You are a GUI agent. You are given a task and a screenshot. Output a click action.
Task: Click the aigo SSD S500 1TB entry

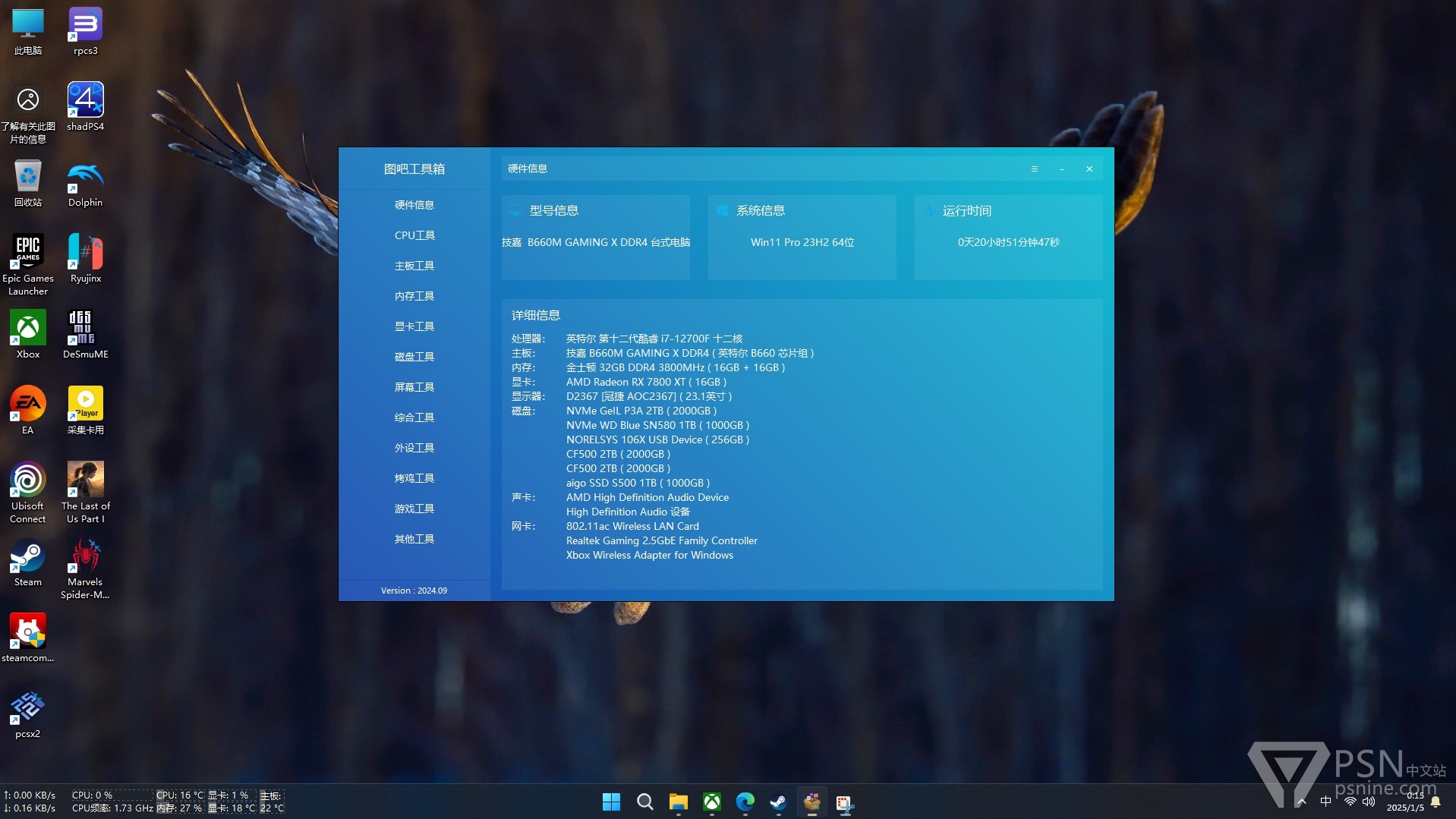click(638, 483)
